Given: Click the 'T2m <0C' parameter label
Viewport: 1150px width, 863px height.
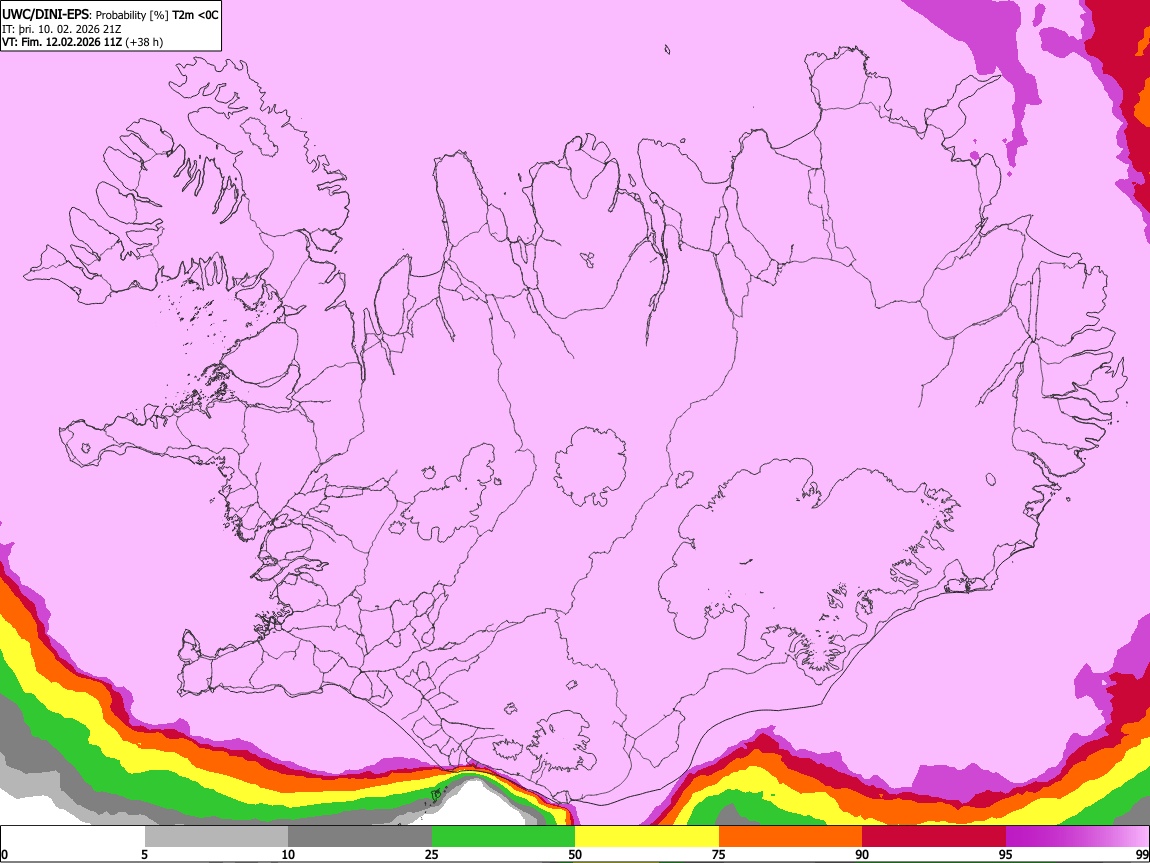Looking at the screenshot, I should click(x=195, y=15).
